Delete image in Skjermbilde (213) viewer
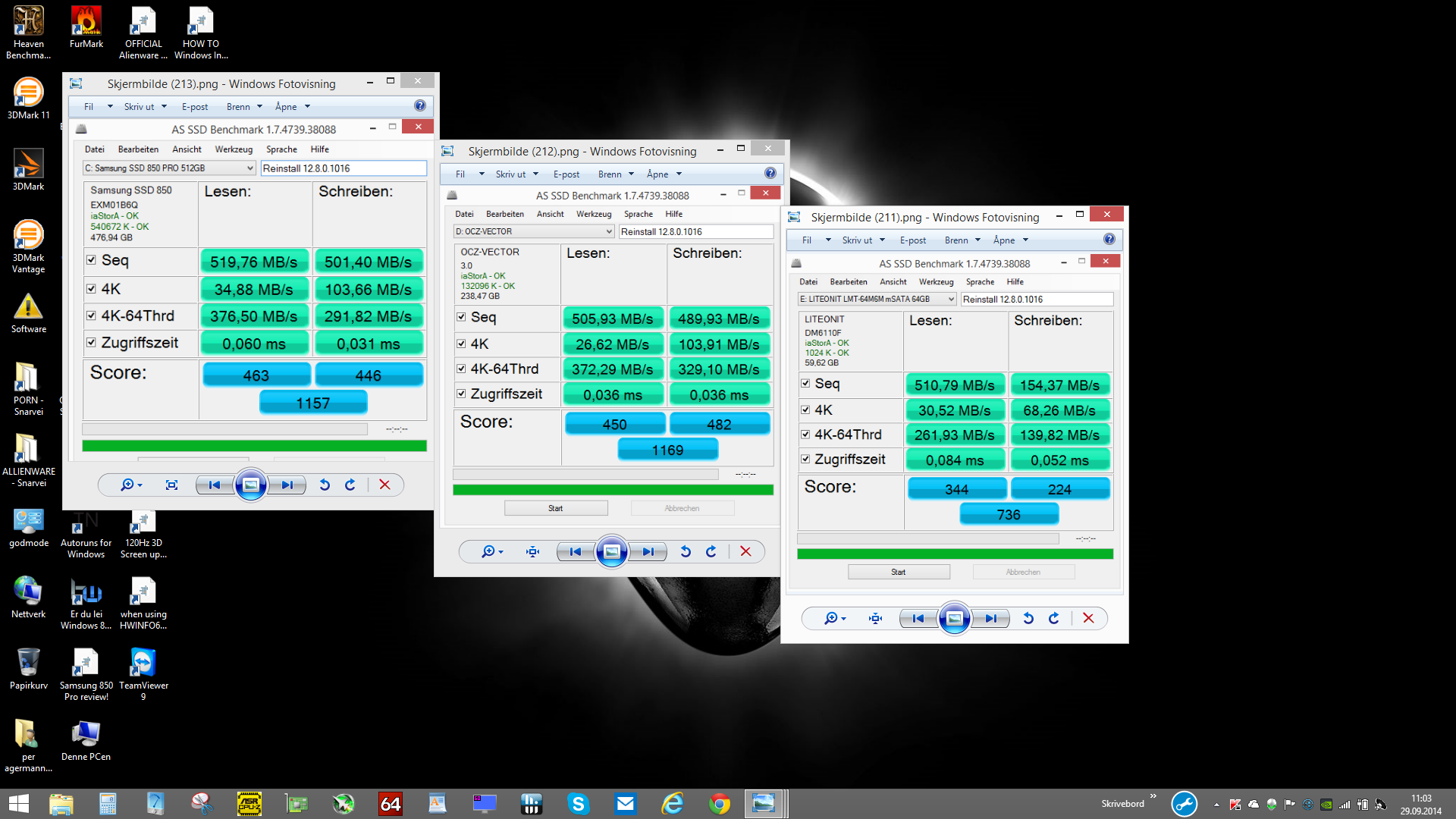 click(384, 485)
